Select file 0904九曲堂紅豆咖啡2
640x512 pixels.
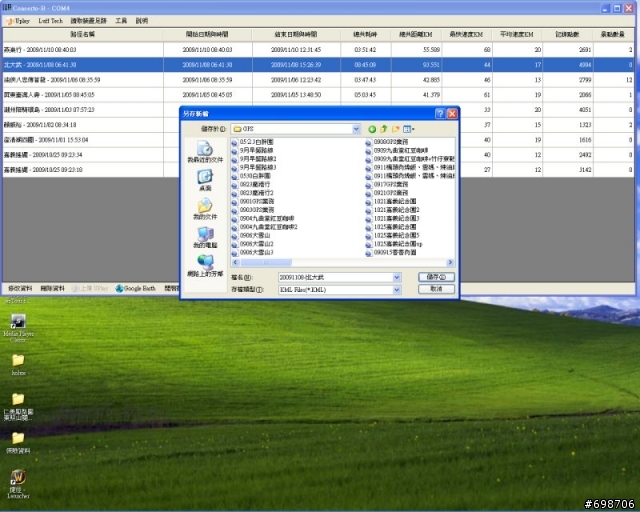pos(264,227)
